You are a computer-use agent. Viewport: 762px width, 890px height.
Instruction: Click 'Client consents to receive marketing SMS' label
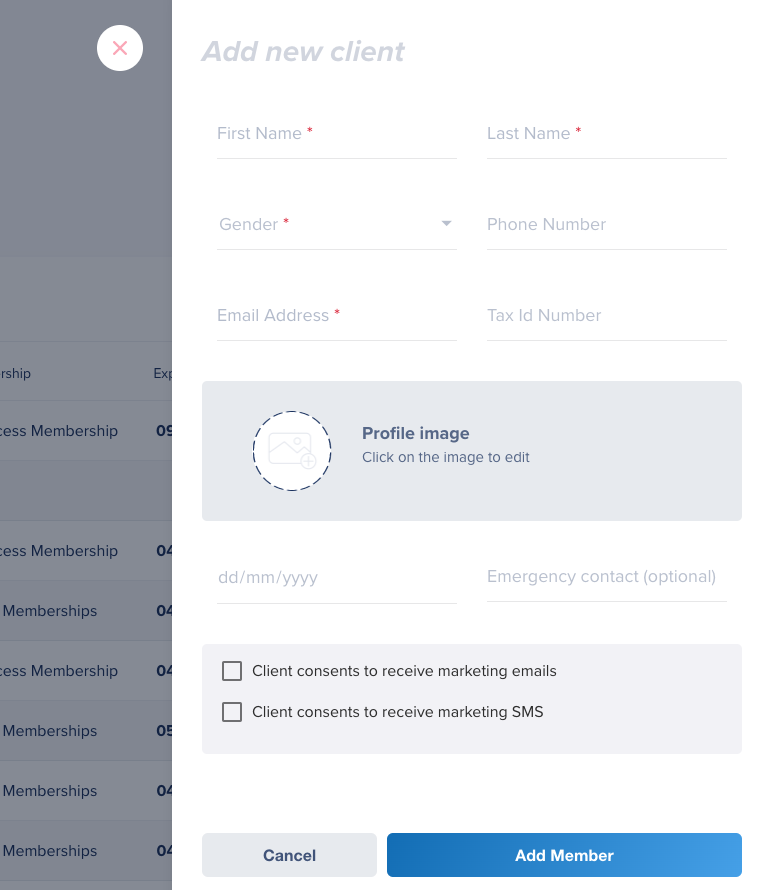(397, 712)
